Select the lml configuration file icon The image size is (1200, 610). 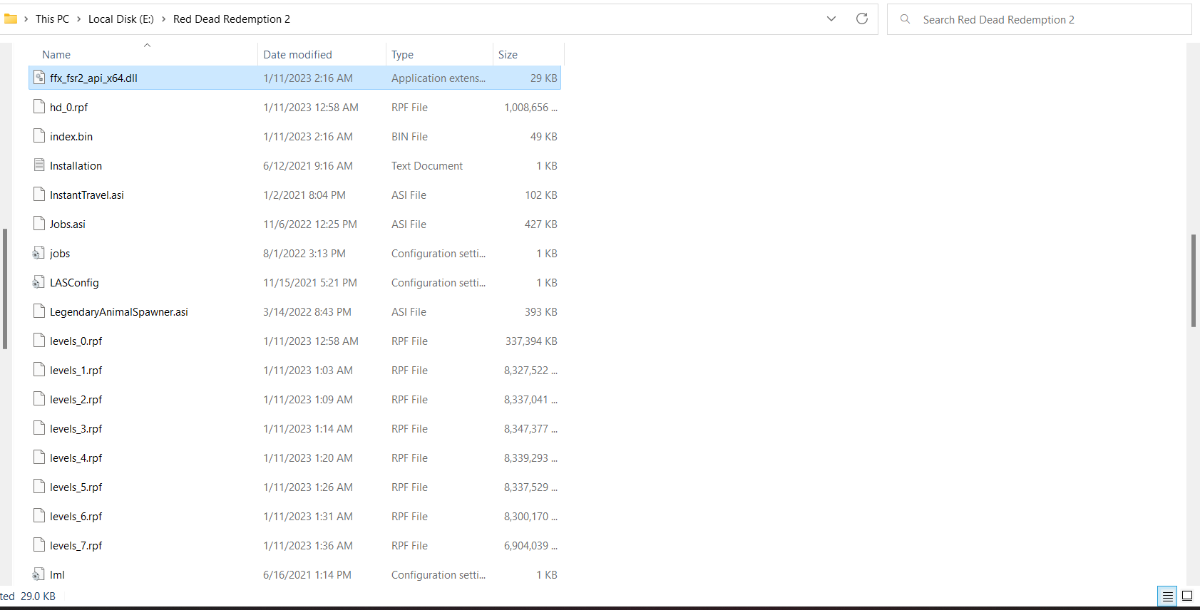click(39, 575)
